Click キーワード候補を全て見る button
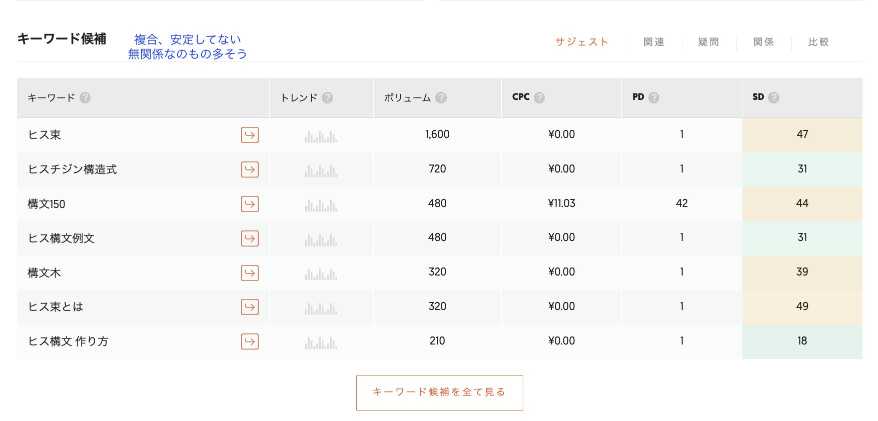 pos(440,392)
